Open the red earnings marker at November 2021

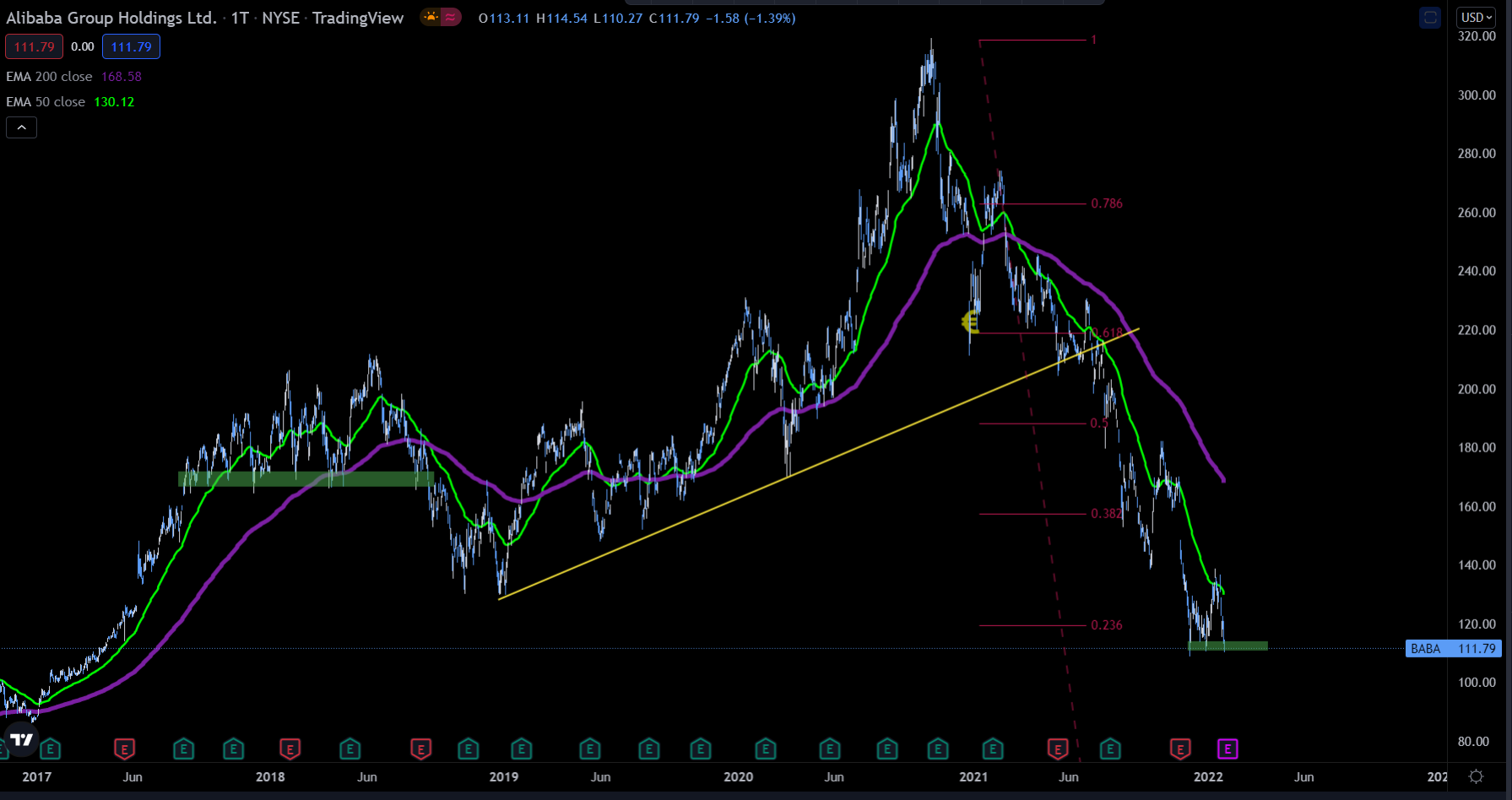click(x=1179, y=749)
